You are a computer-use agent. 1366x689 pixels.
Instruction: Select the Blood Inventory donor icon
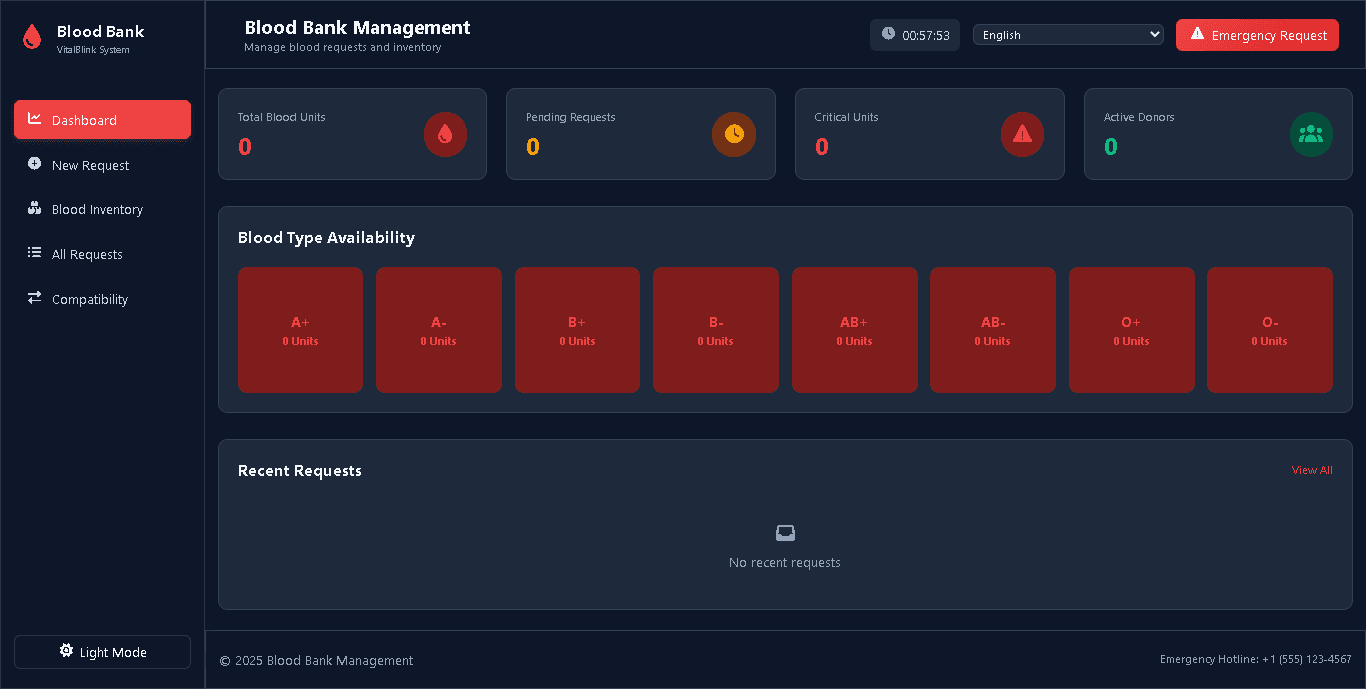click(x=33, y=209)
